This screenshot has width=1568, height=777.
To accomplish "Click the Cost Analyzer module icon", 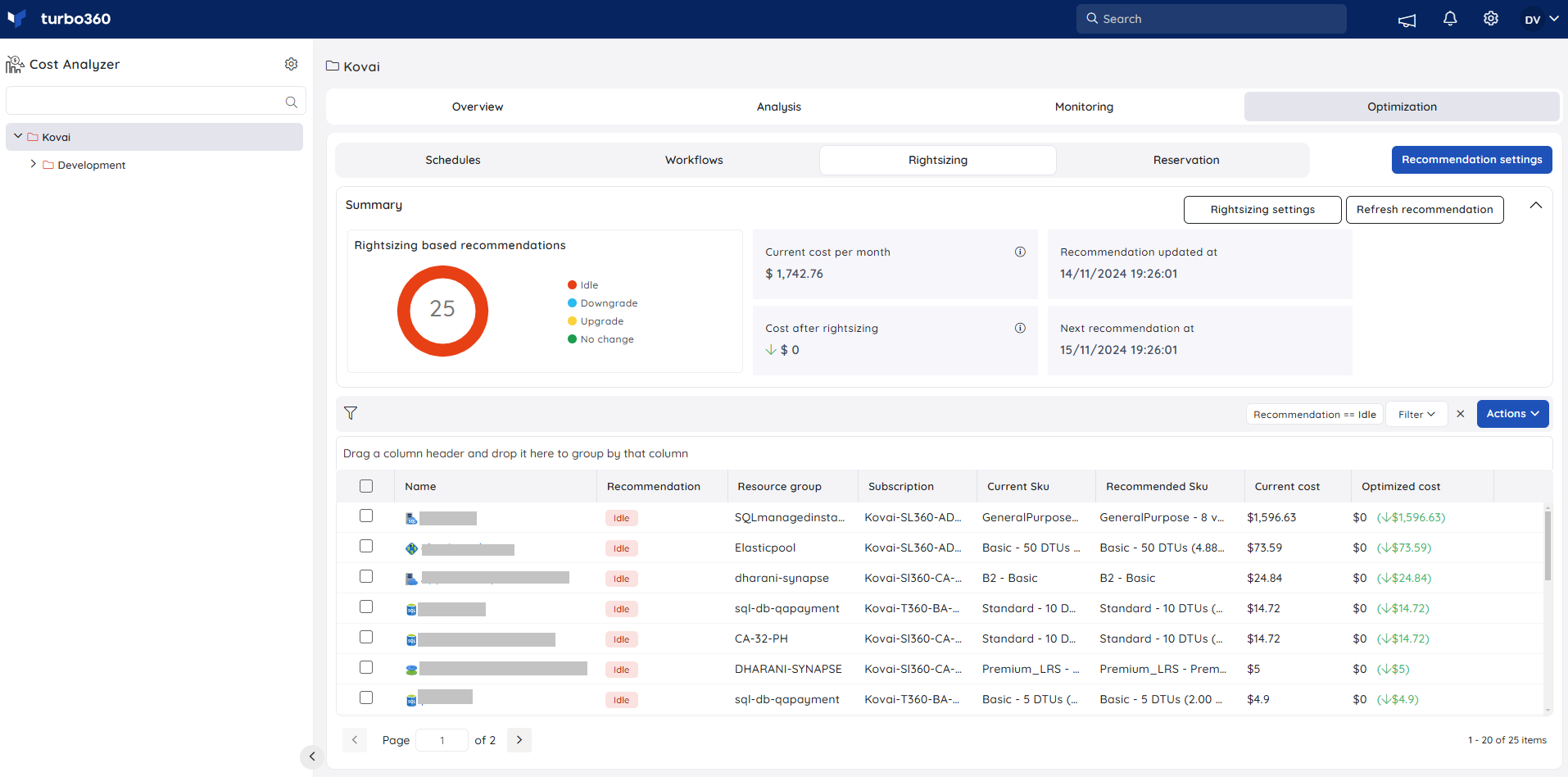I will click(x=15, y=64).
